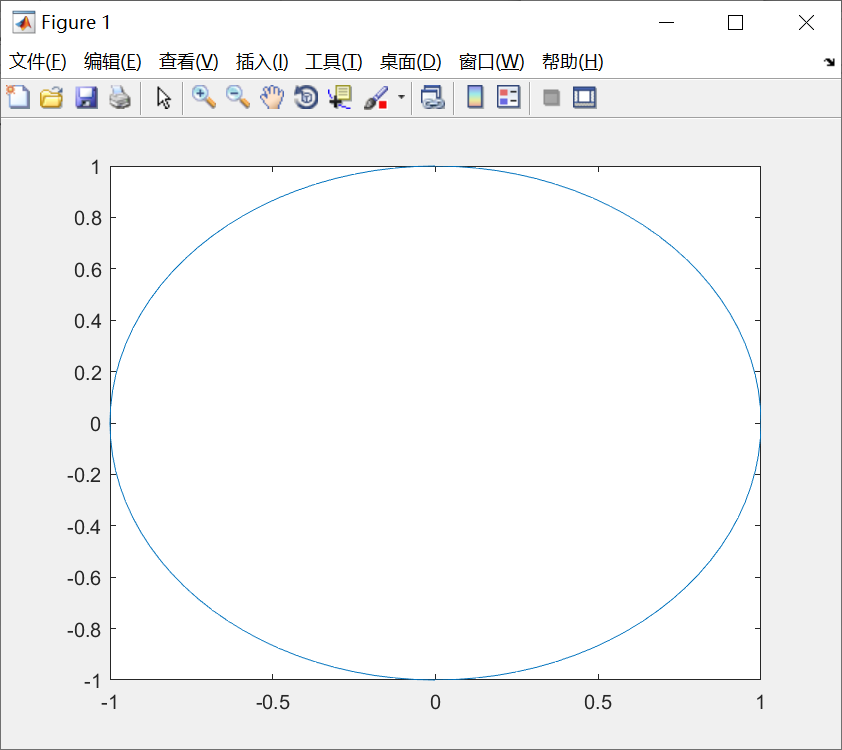This screenshot has width=842, height=750.
Task: Minimize the Figure 1 window
Action: pos(666,23)
